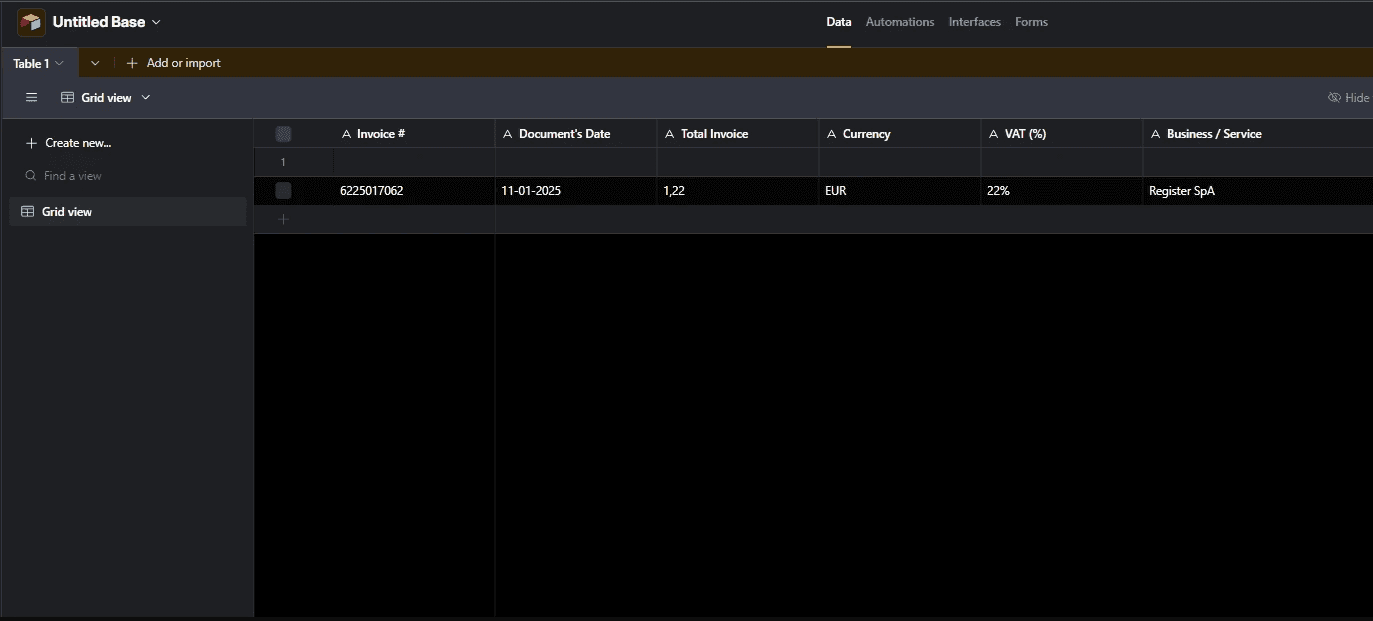
Task: Select cell 1,22 in Total Invoice
Action: [x=738, y=191]
